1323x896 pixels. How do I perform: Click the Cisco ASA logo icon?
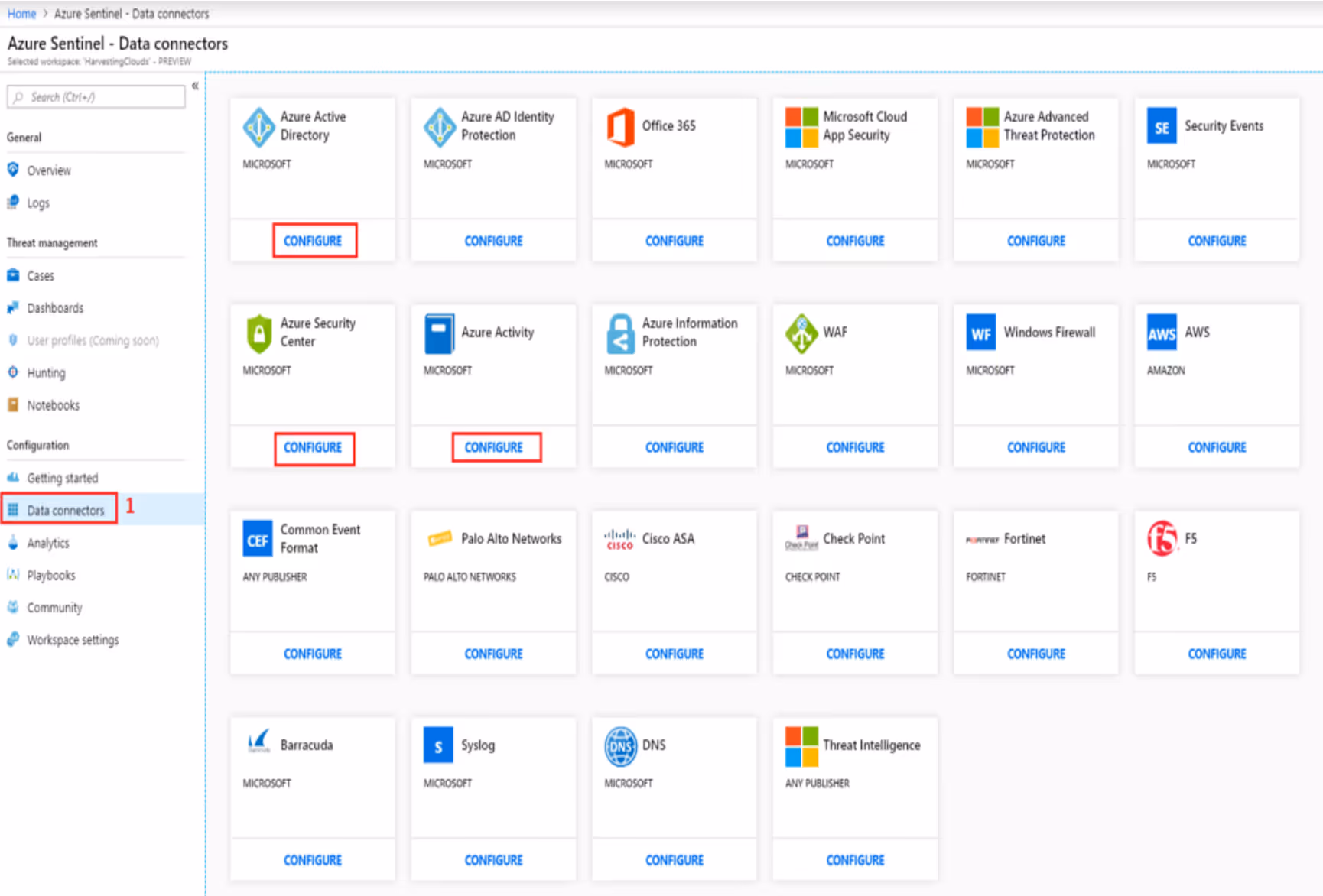click(620, 540)
